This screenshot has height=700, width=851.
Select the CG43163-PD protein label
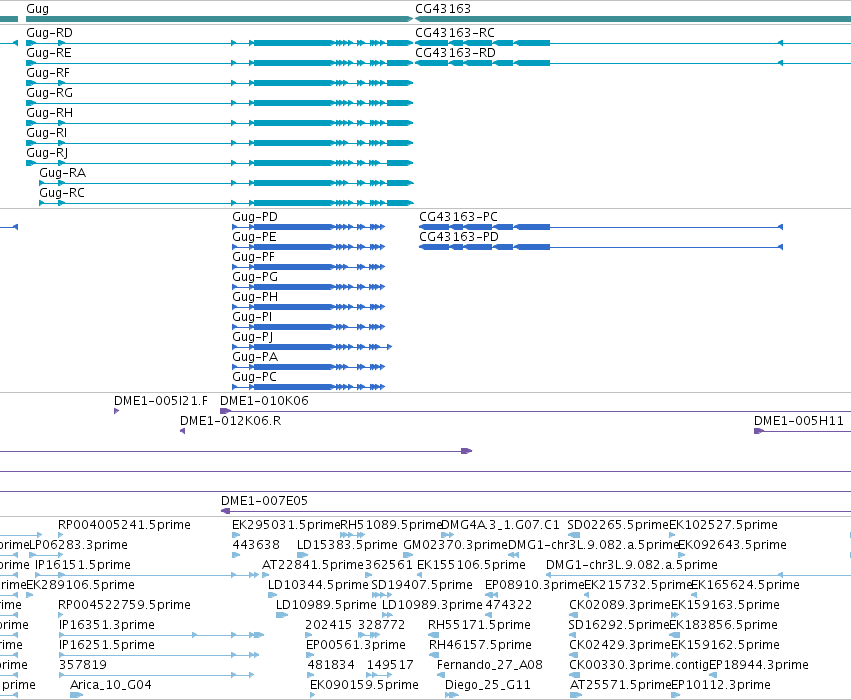459,237
